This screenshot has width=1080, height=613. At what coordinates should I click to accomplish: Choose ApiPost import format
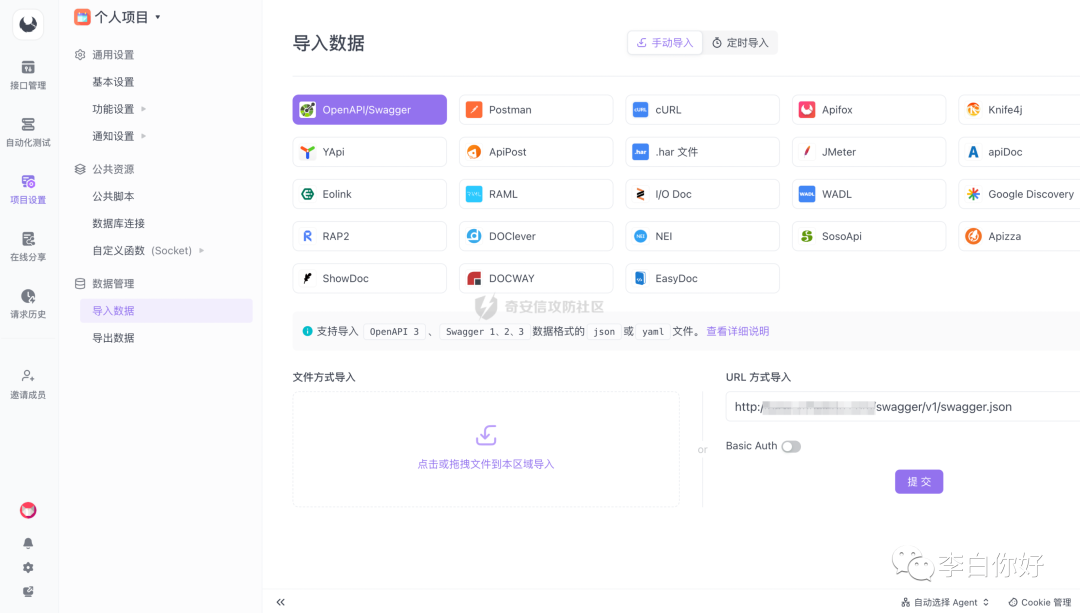[x=536, y=152]
